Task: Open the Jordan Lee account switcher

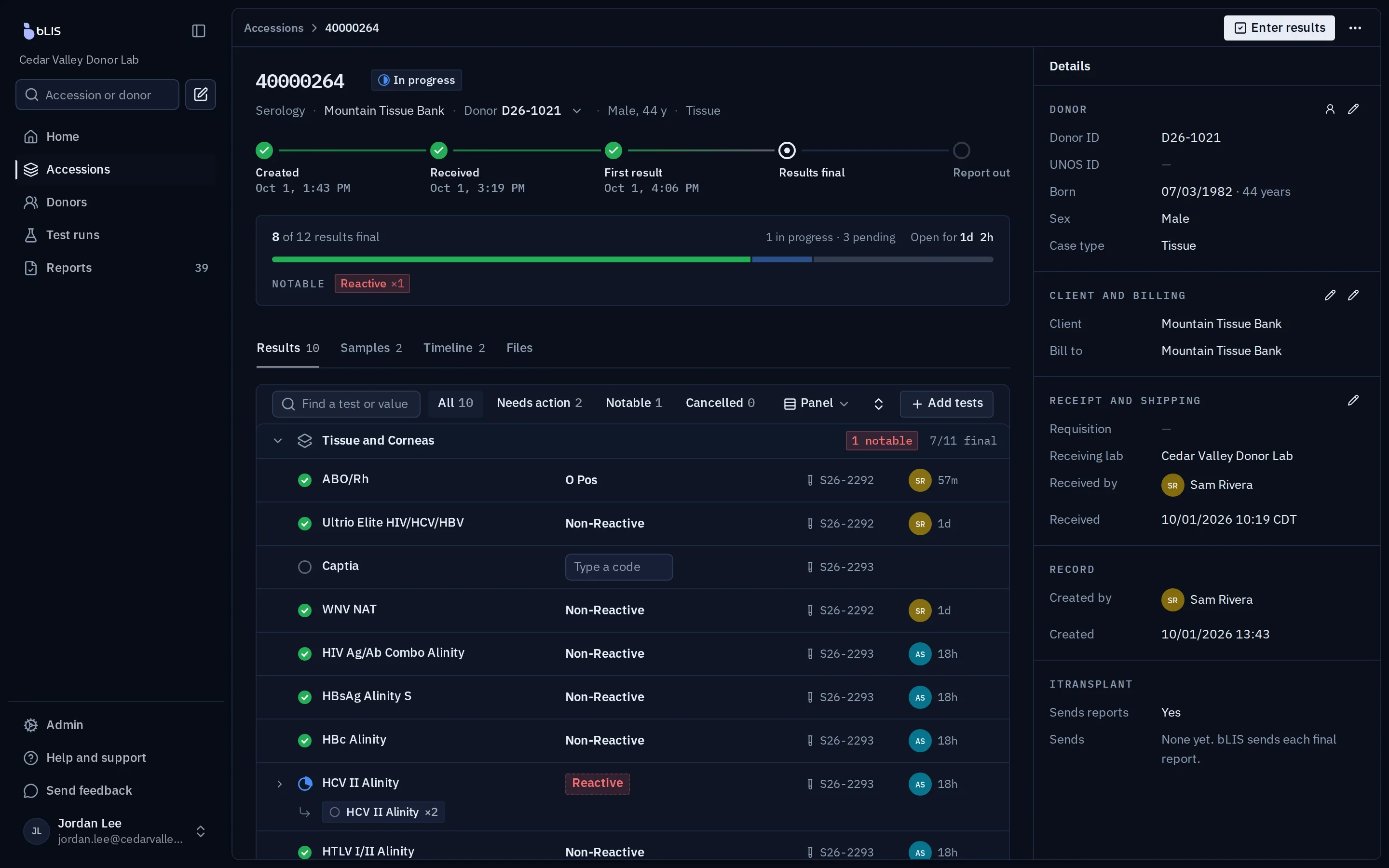Action: click(115, 831)
